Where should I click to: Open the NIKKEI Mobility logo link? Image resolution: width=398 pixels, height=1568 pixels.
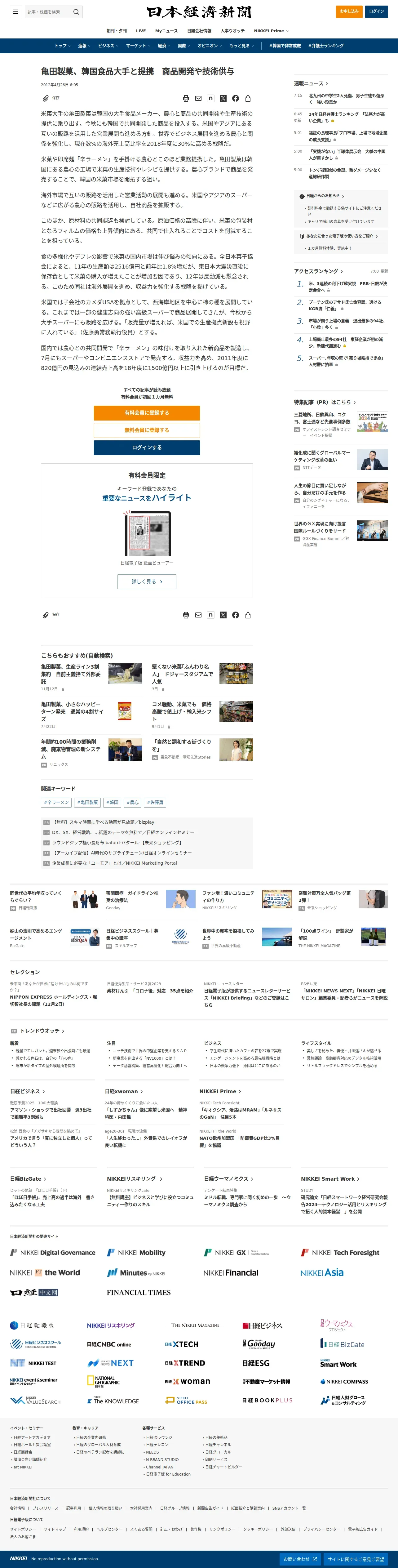point(136,1253)
